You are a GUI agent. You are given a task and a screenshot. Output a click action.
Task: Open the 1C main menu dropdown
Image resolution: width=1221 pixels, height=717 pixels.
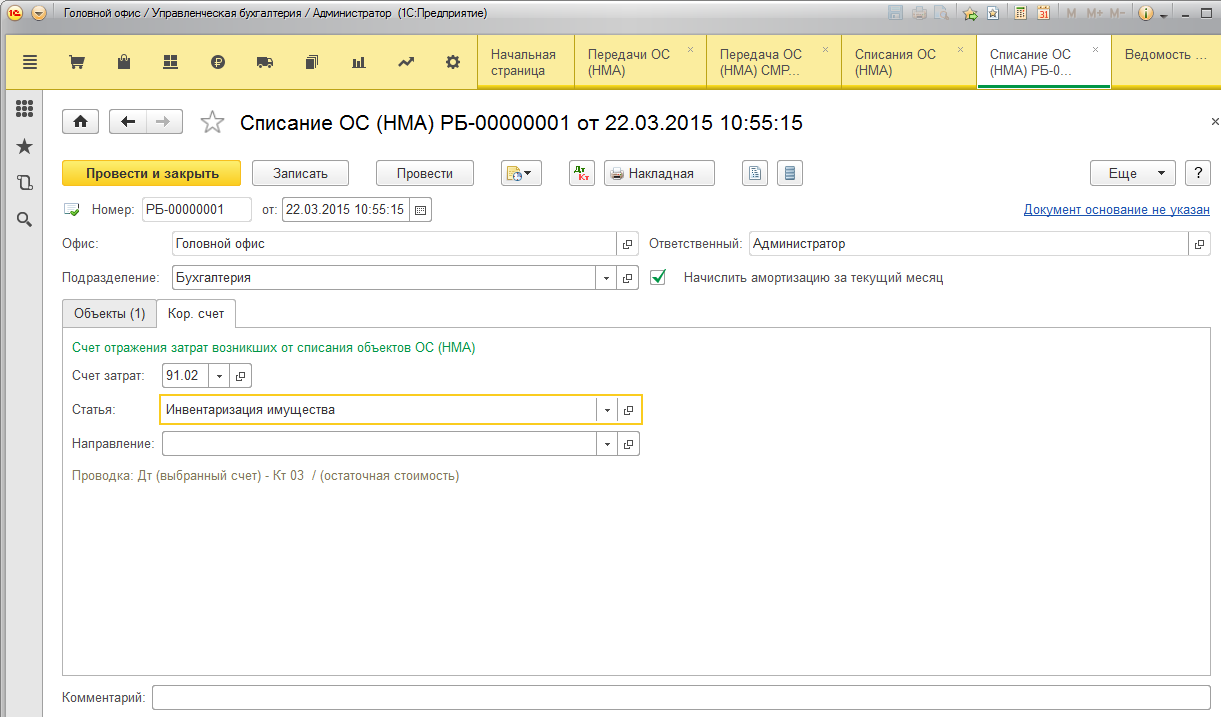point(39,14)
